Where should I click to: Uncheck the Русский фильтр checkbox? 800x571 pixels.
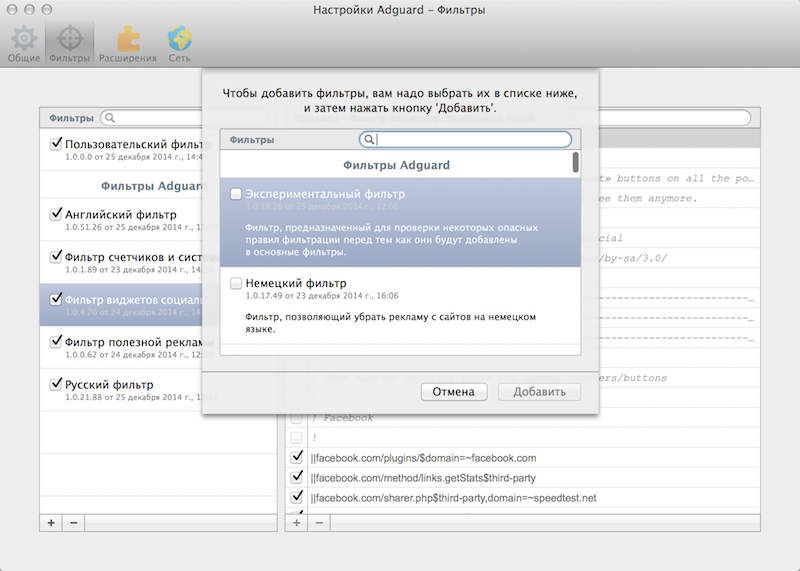(x=56, y=384)
